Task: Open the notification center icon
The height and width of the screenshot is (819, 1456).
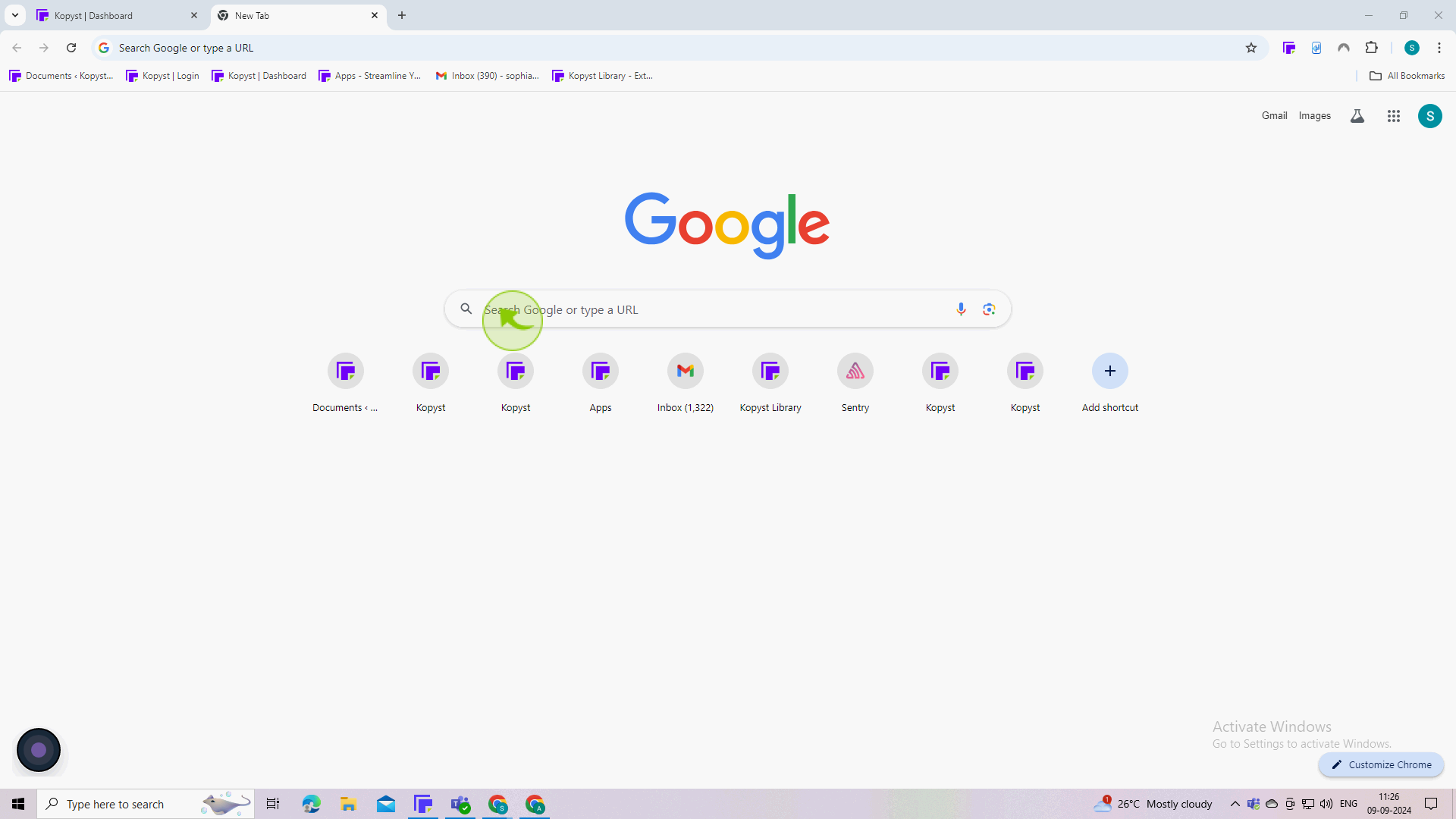Action: pyautogui.click(x=1431, y=804)
